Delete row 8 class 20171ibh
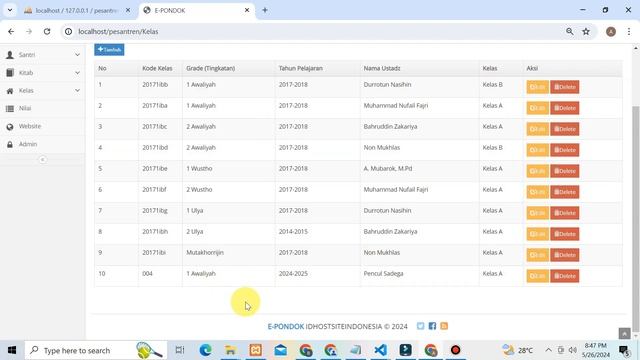 point(564,234)
